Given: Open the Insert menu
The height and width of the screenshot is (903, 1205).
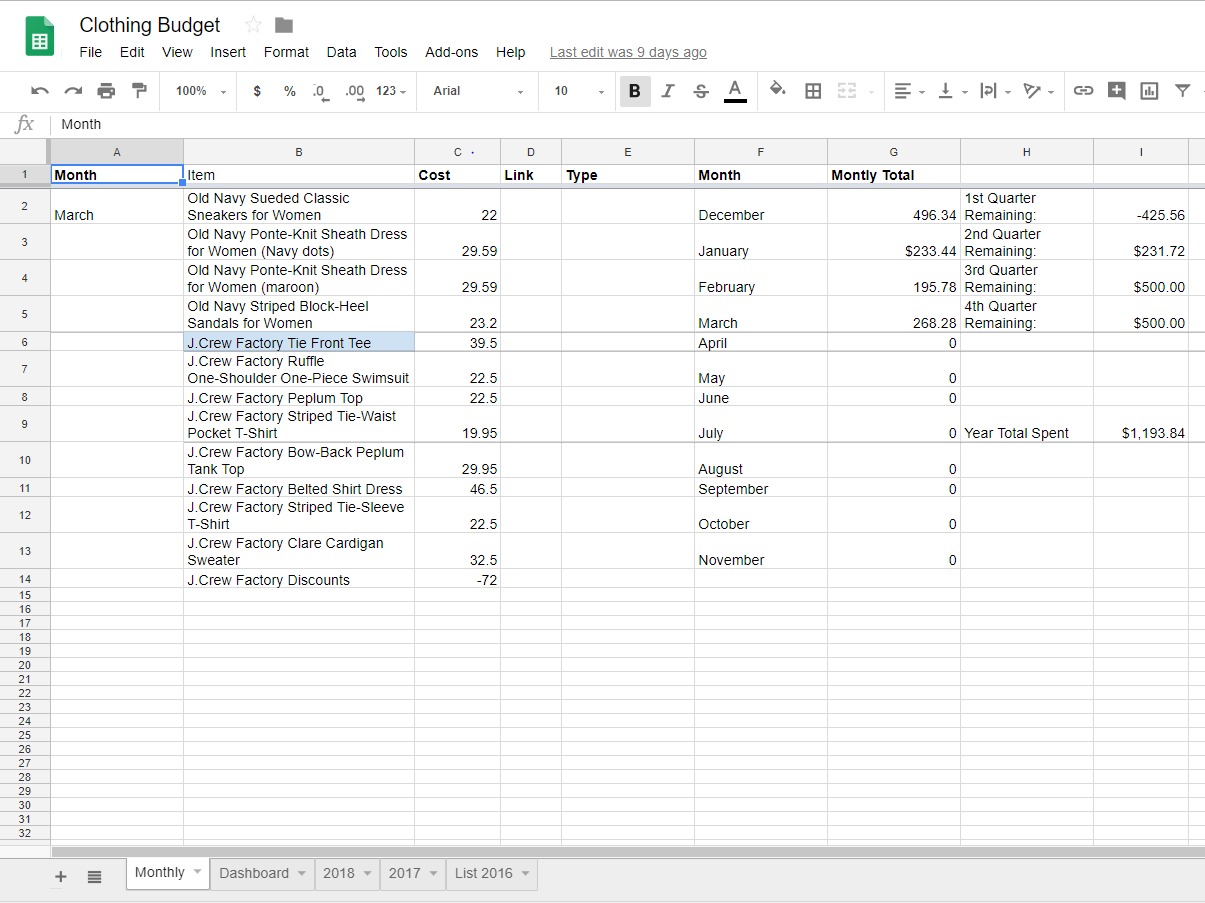Looking at the screenshot, I should (228, 52).
